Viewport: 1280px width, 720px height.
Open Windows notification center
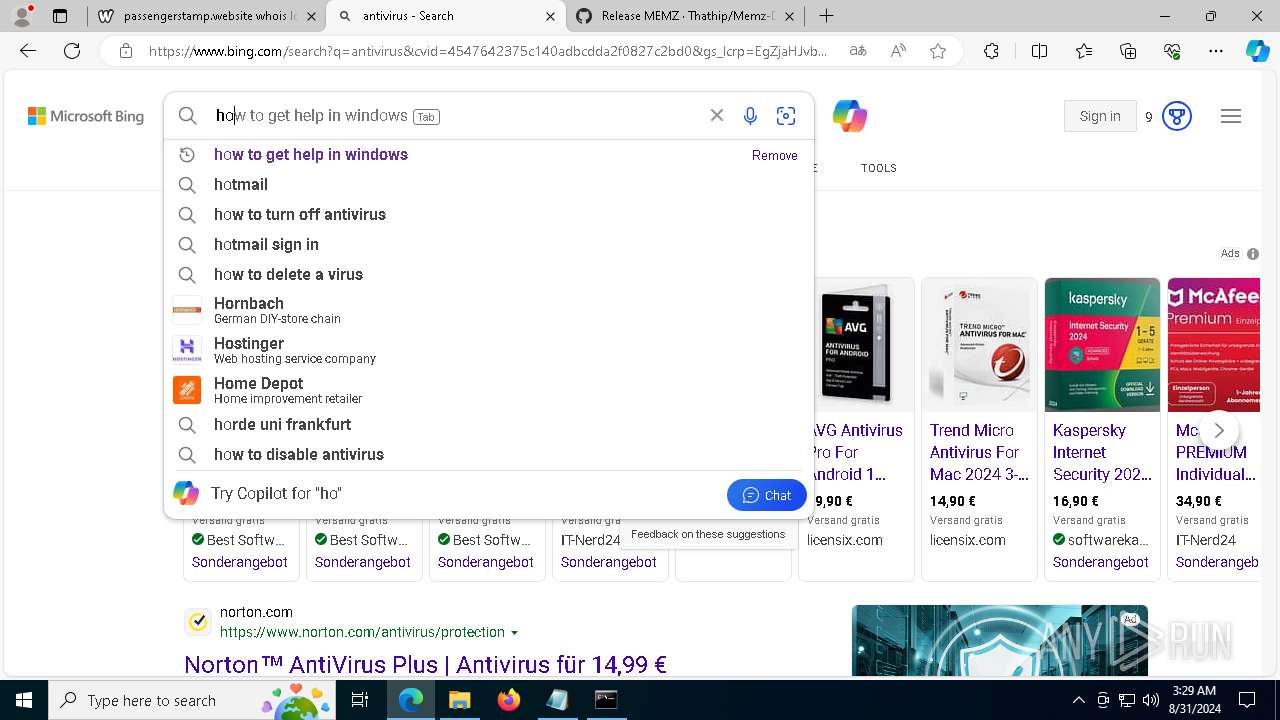tap(1247, 700)
